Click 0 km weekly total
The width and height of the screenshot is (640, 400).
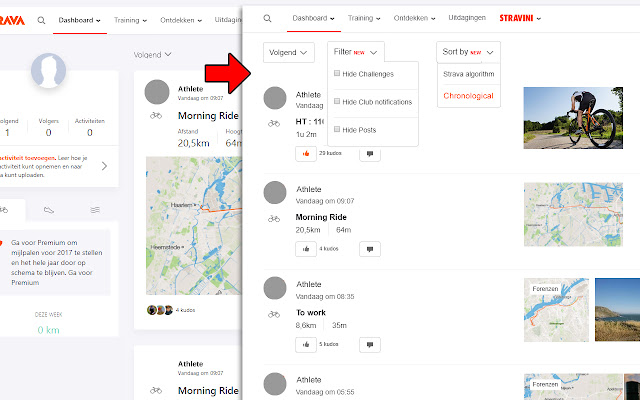click(x=49, y=330)
